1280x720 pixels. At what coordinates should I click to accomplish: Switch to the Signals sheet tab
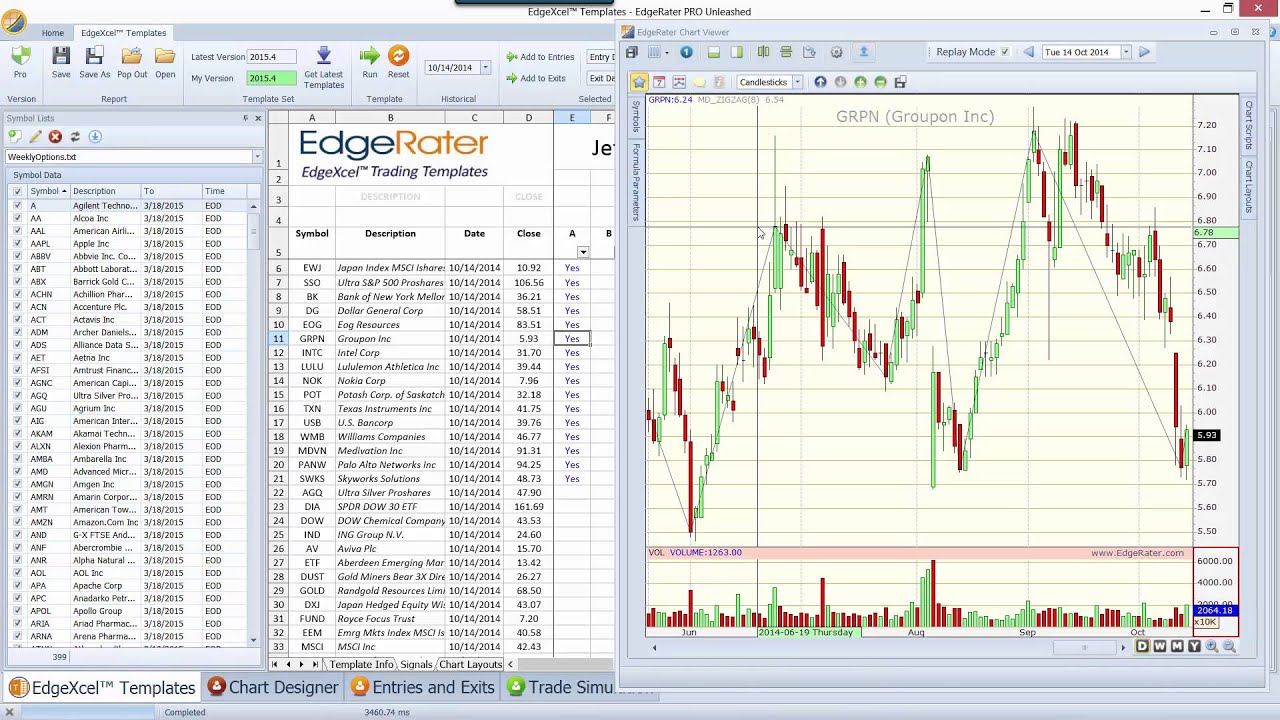(x=416, y=665)
